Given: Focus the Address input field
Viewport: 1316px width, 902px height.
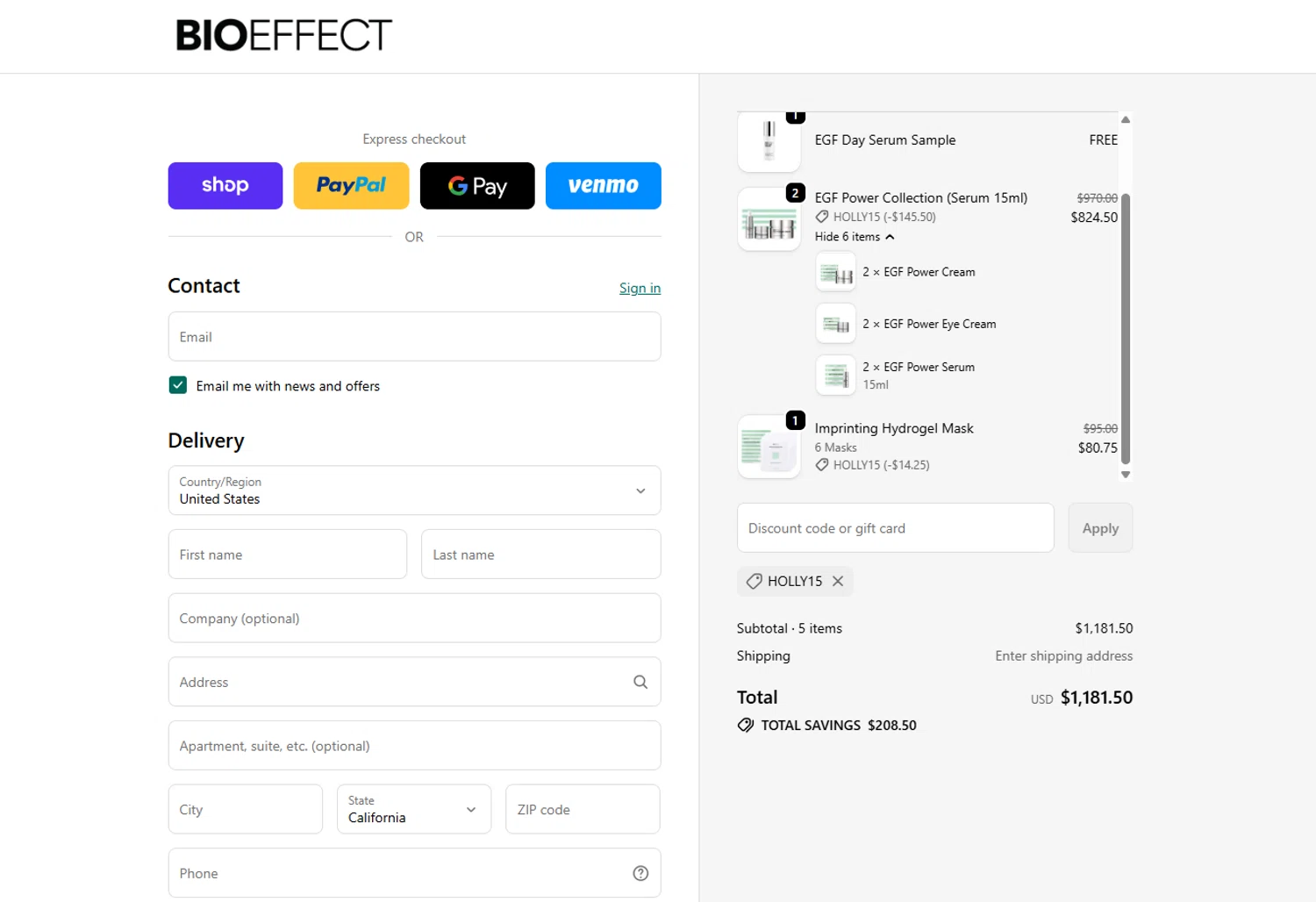Looking at the screenshot, I should (x=414, y=682).
